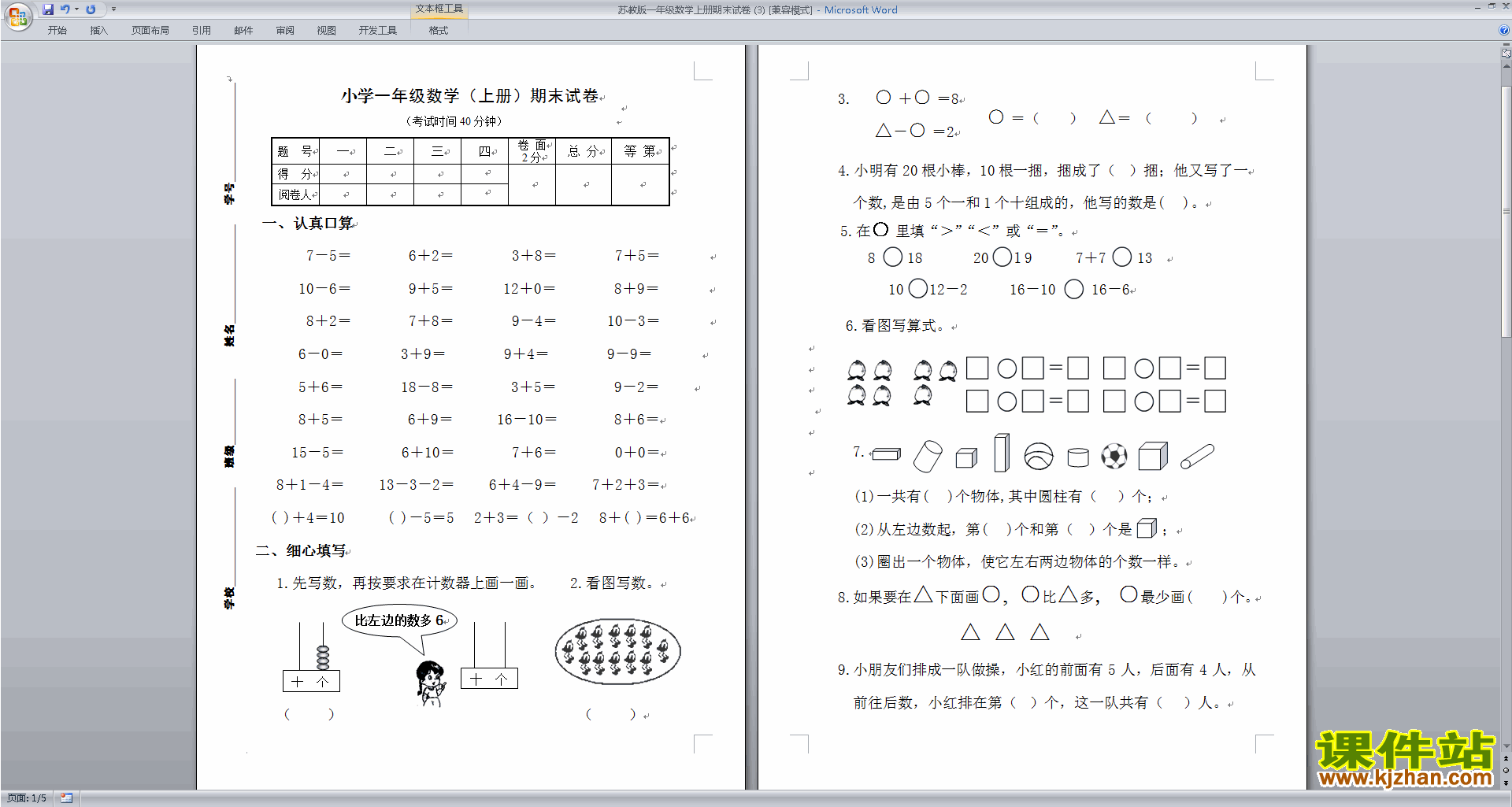The image size is (1512, 807).
Task: Click the vertical scrollbar up arrow
Action: pyautogui.click(x=1506, y=66)
